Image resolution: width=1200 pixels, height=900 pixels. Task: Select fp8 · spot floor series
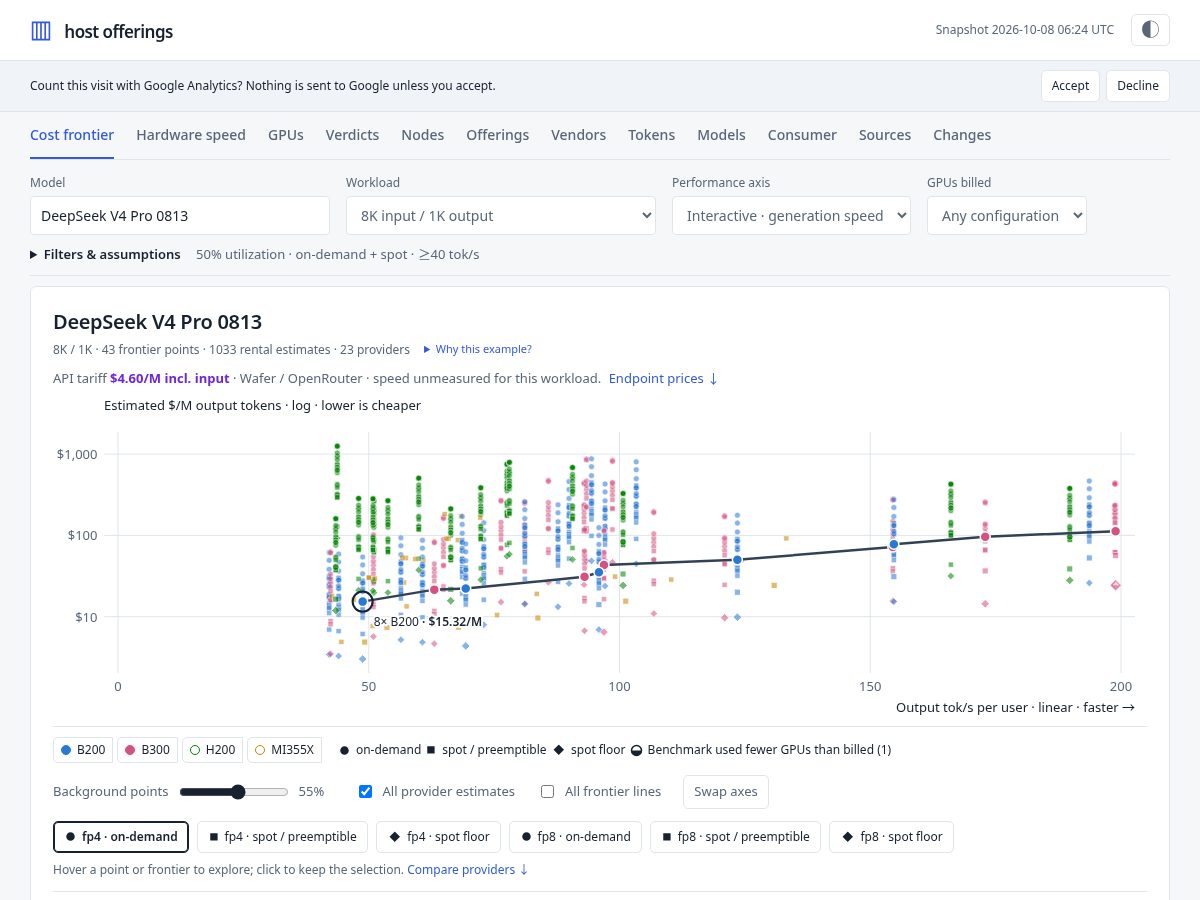(891, 837)
